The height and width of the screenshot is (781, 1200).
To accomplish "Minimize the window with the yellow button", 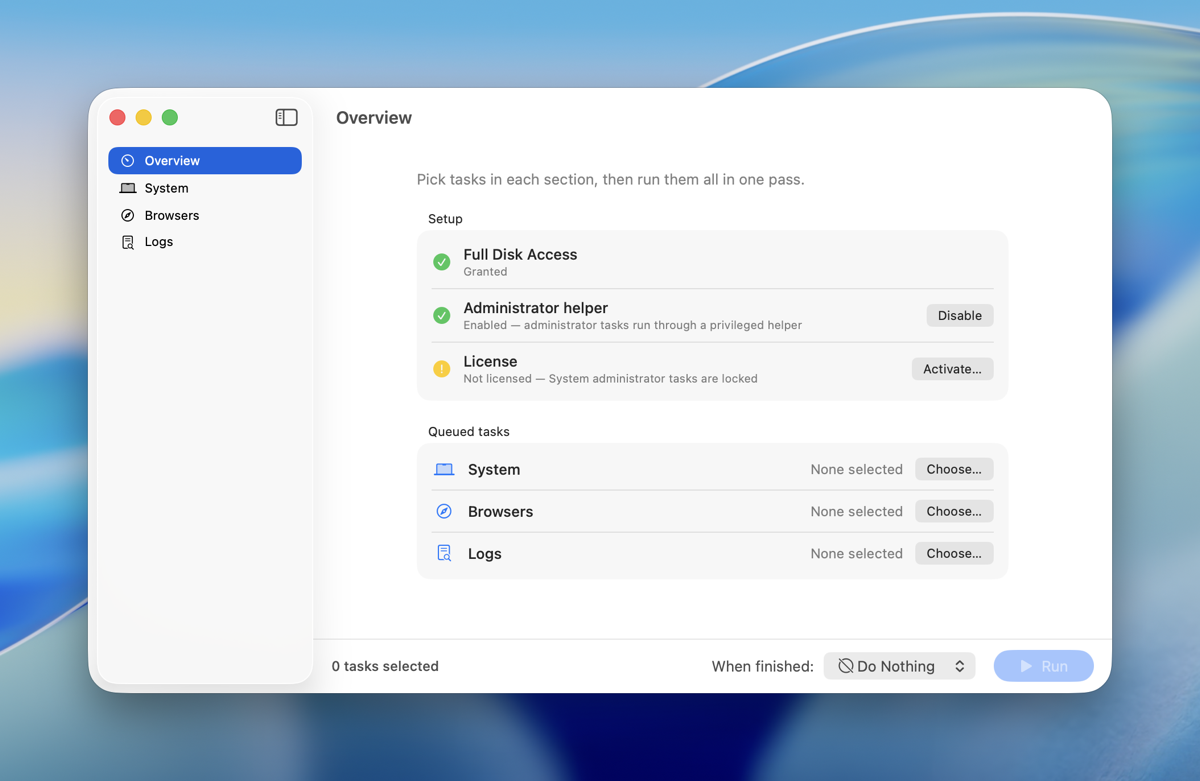I will [143, 117].
